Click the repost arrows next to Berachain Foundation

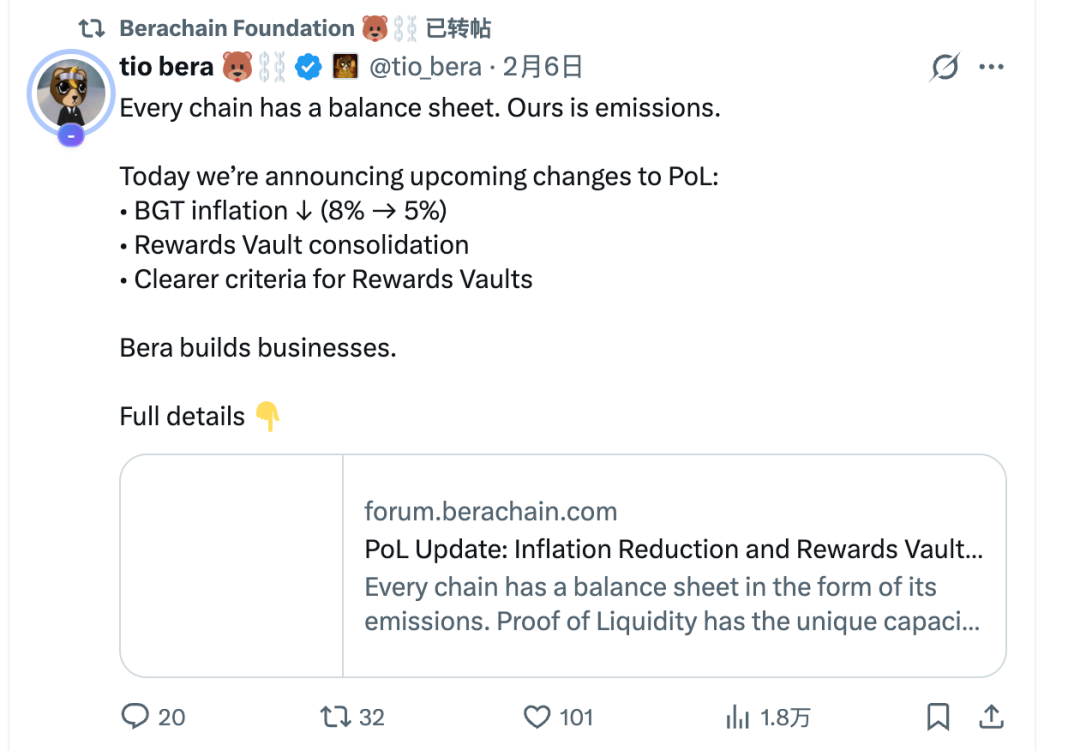[x=91, y=28]
